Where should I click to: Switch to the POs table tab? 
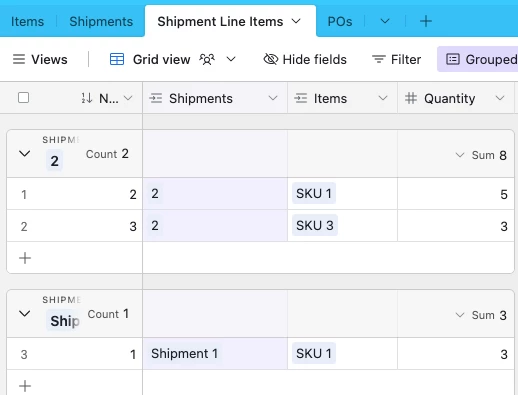tap(340, 22)
